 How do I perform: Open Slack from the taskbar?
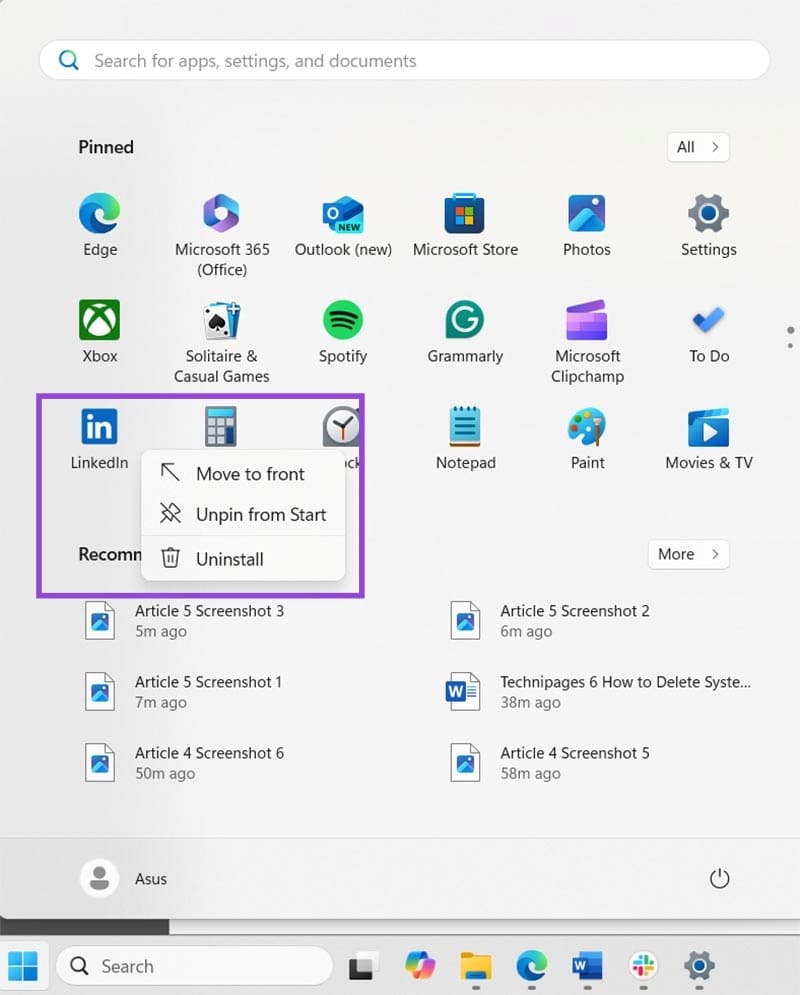[x=643, y=966]
